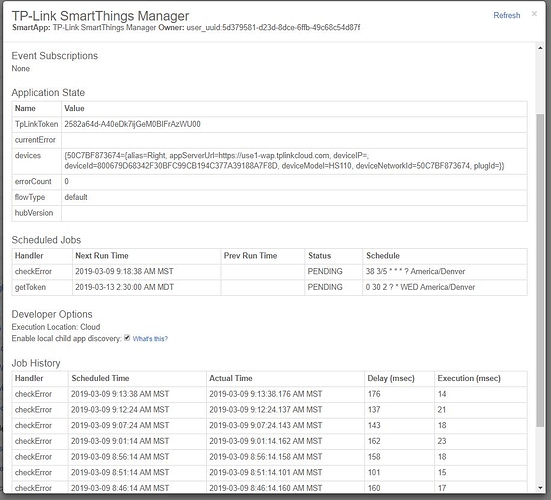Click scheduled time 2019-03-09 9:07:24 AM MST

120,426
